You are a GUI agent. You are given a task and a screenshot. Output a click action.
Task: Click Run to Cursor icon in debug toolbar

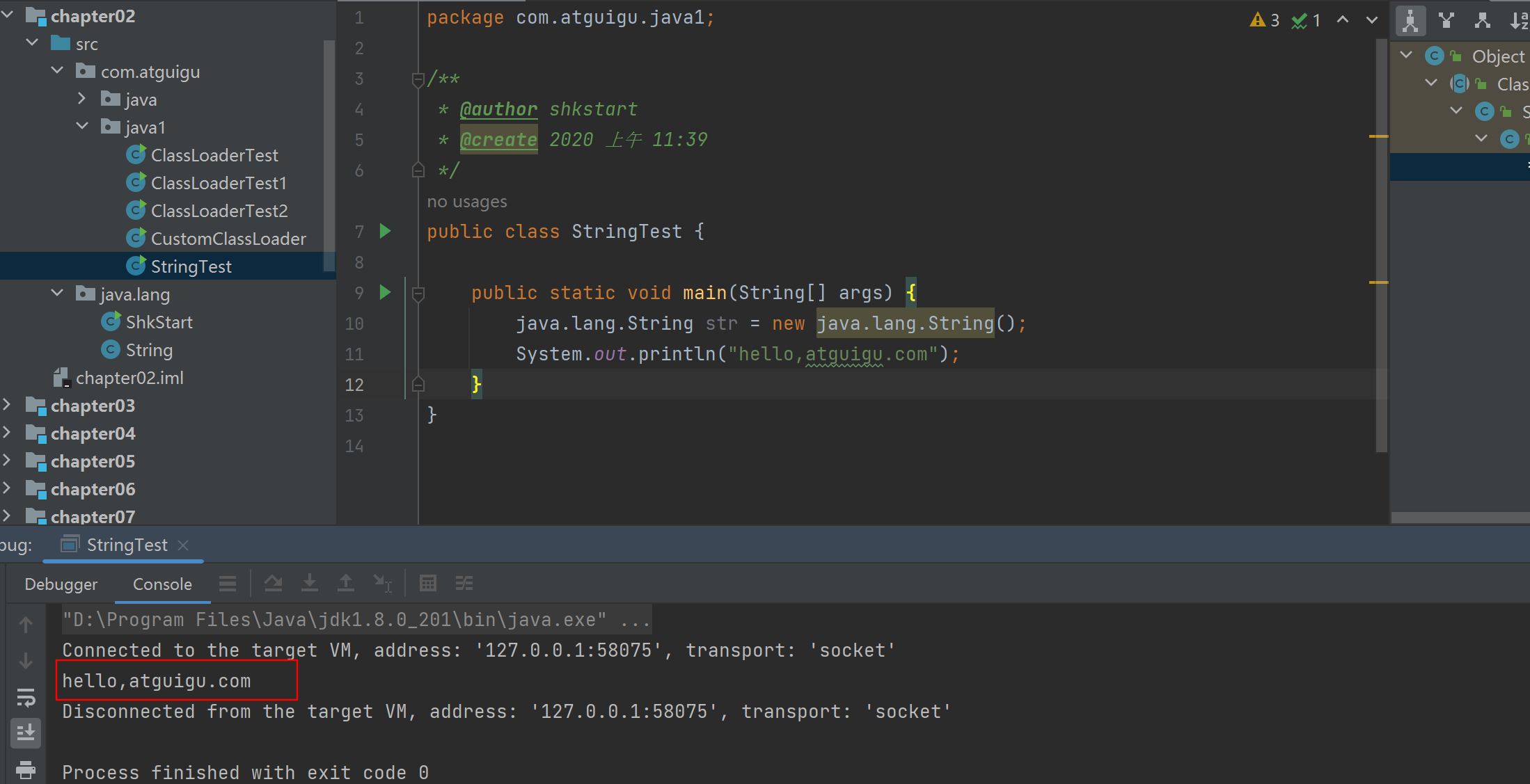(x=382, y=583)
